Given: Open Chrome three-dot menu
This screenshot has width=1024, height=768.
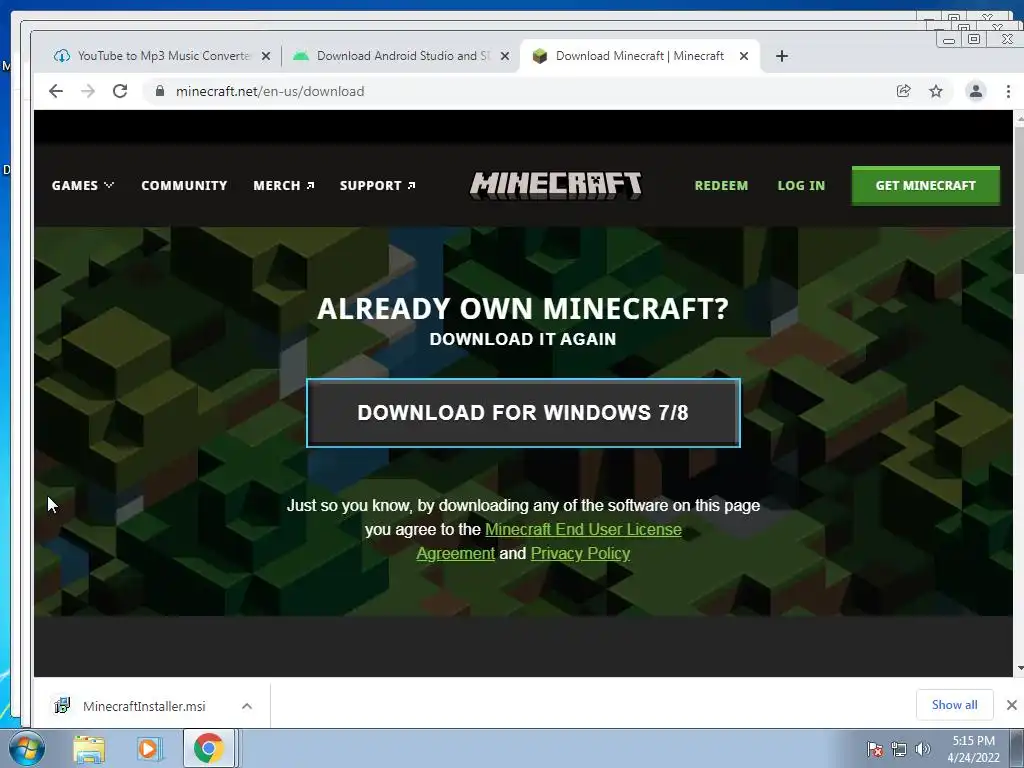Looking at the screenshot, I should [x=1008, y=91].
